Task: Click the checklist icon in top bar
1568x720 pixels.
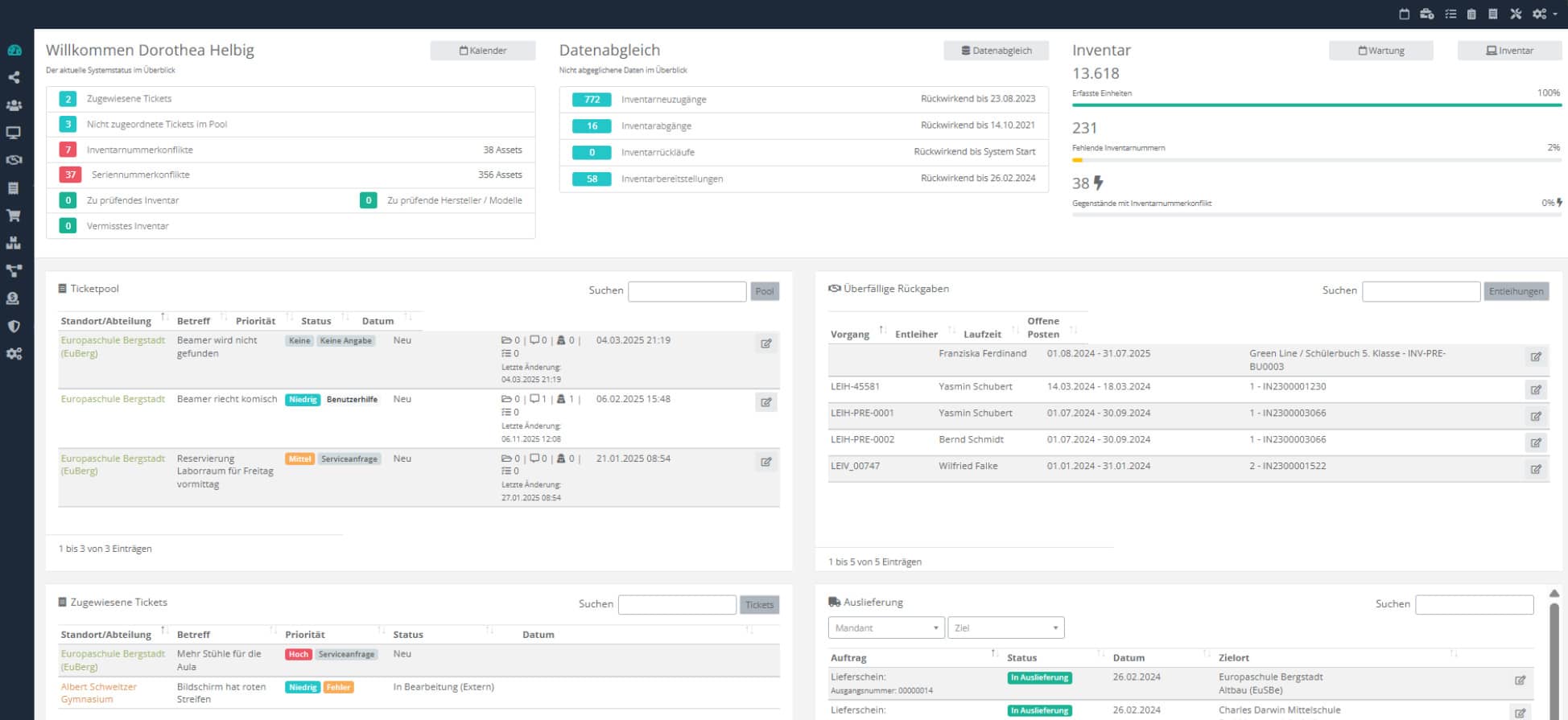Action: (x=1450, y=14)
